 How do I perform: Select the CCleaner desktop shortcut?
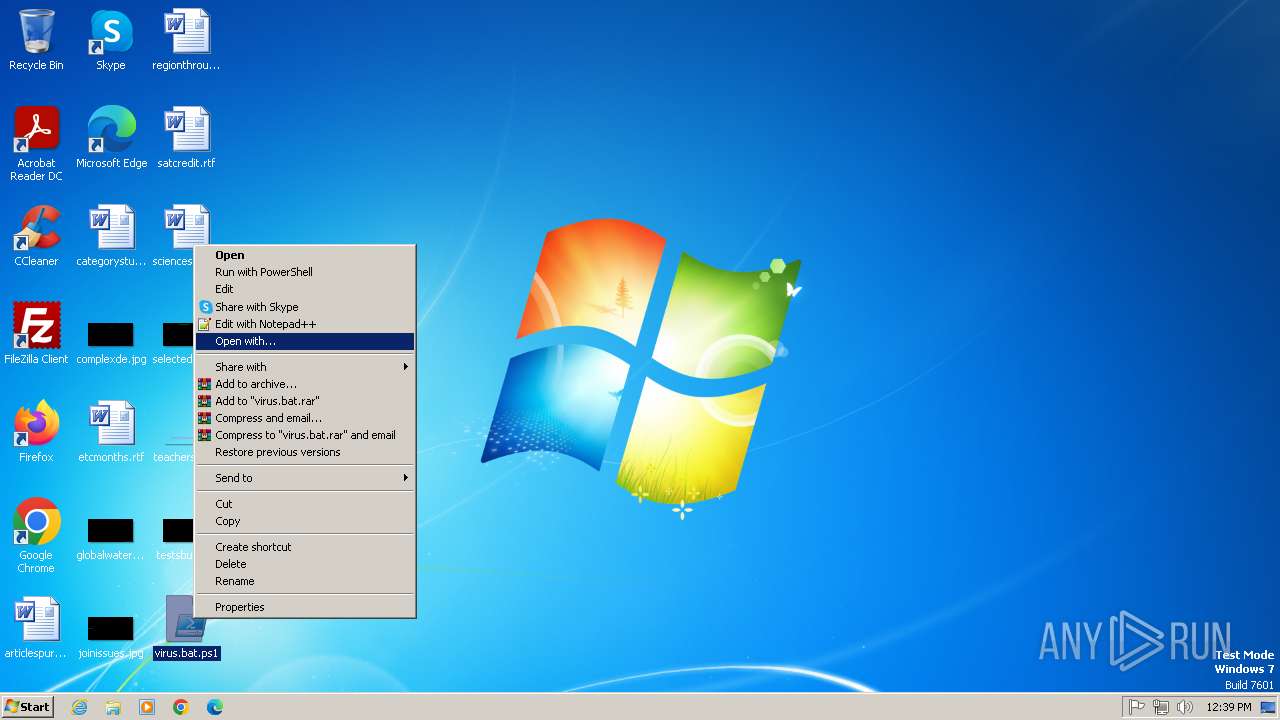tap(36, 236)
